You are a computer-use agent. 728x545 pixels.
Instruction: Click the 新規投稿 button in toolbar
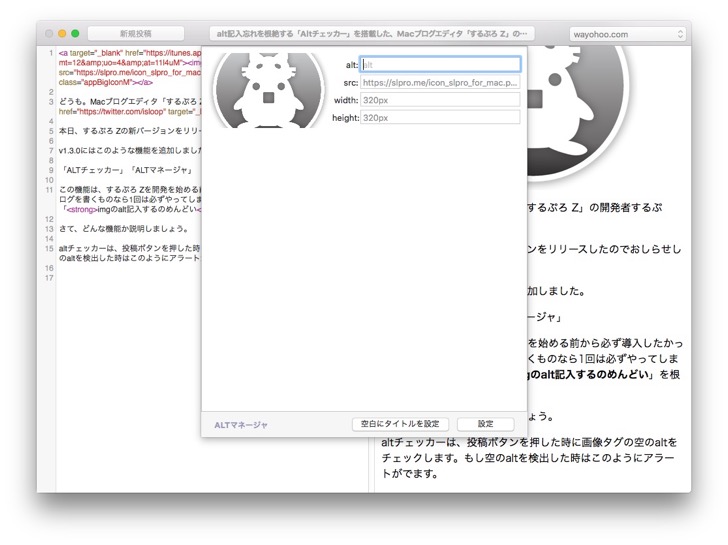136,33
